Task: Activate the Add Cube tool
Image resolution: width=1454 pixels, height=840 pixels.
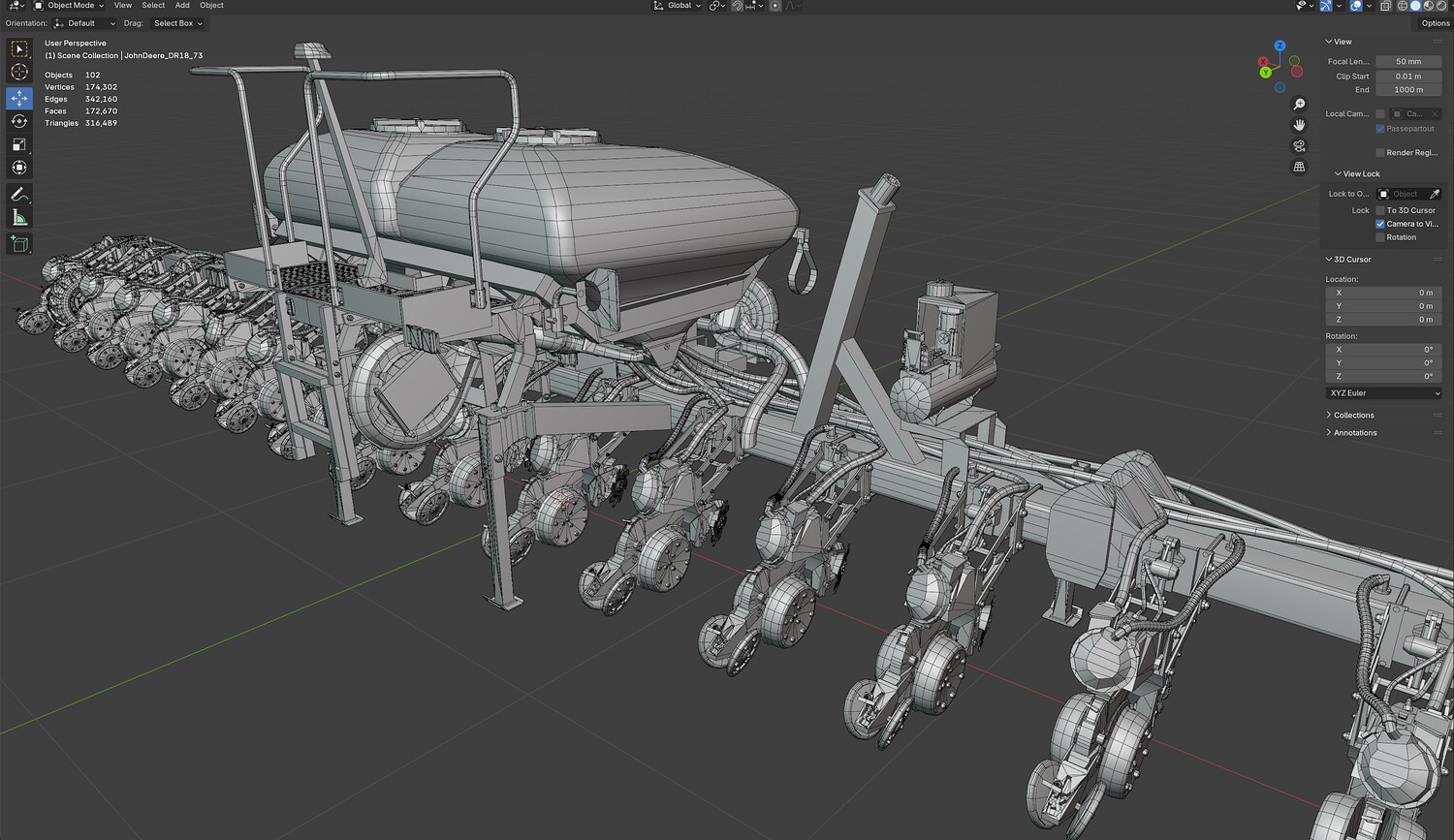Action: tap(19, 243)
